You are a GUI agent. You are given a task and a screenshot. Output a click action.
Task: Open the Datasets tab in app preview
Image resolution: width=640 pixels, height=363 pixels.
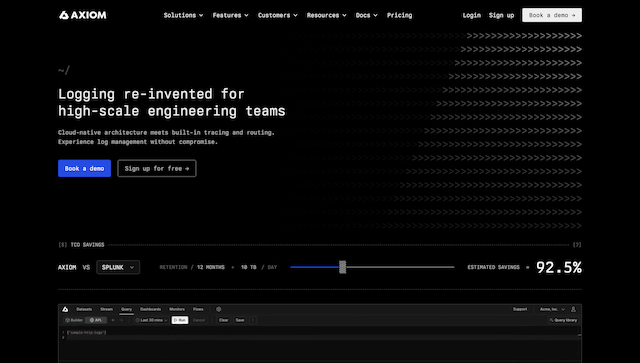point(84,309)
